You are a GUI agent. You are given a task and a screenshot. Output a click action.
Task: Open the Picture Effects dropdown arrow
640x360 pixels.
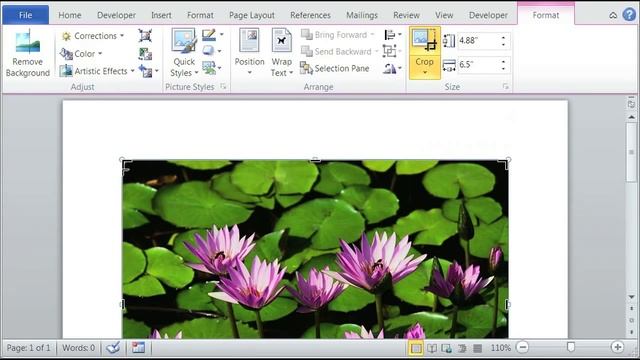coord(220,51)
